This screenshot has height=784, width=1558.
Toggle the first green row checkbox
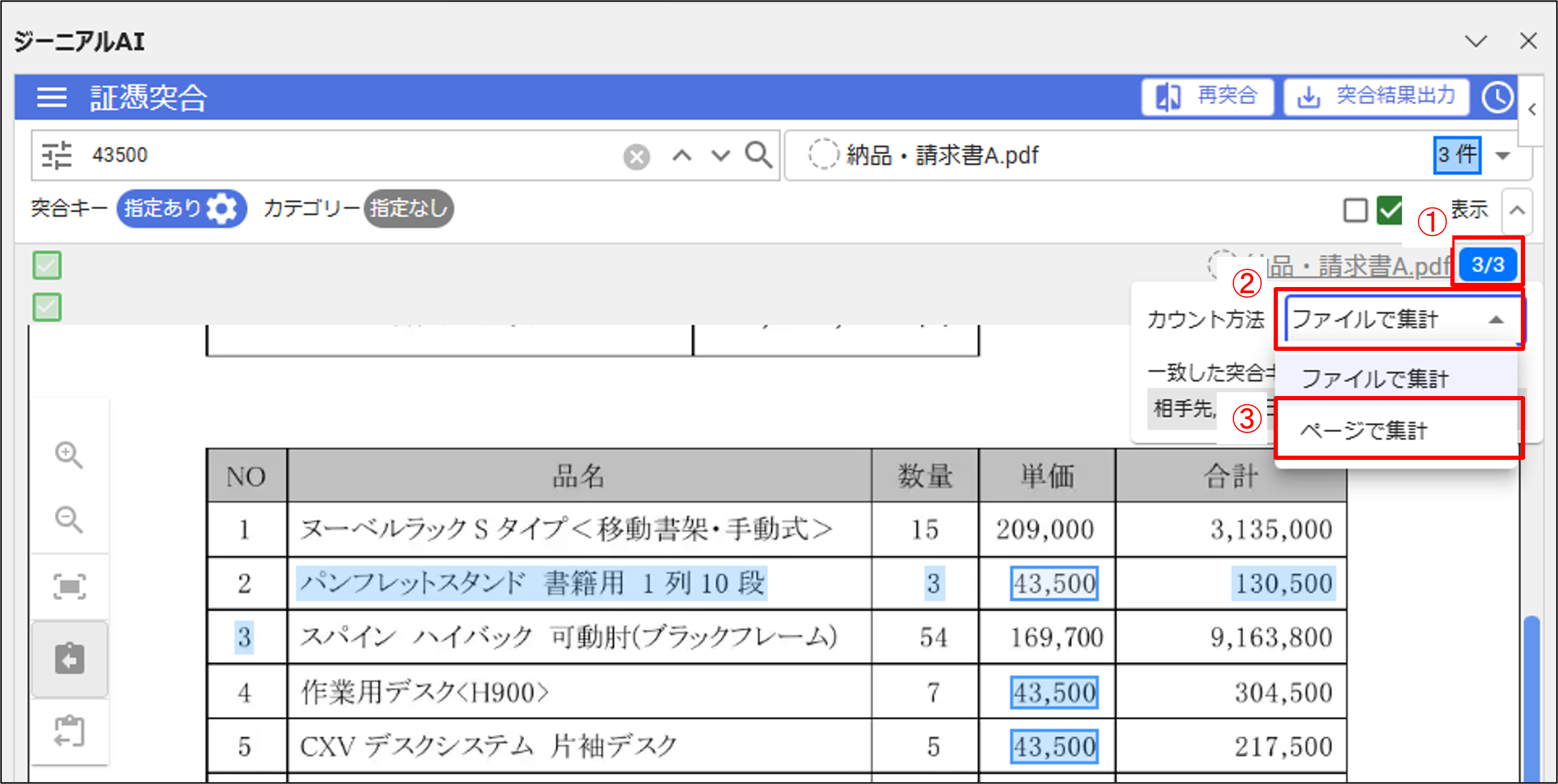(x=47, y=265)
